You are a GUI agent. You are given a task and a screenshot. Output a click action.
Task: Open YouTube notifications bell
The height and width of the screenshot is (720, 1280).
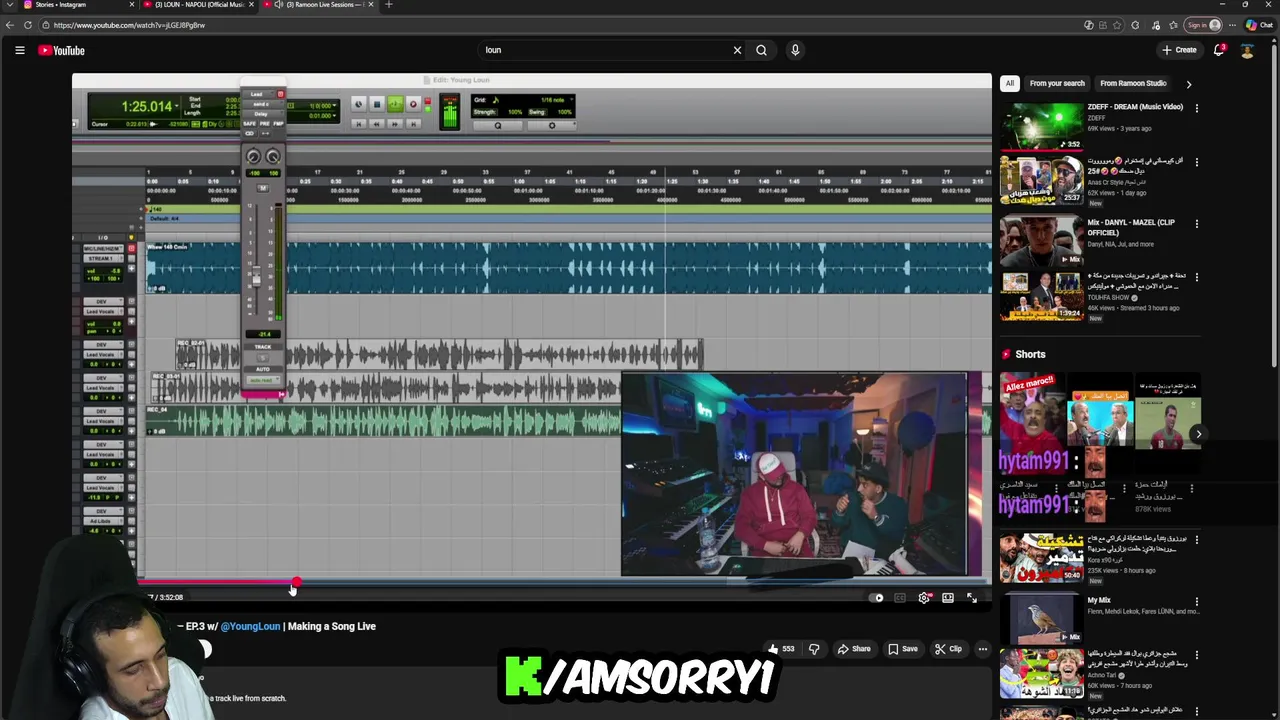(x=1219, y=50)
